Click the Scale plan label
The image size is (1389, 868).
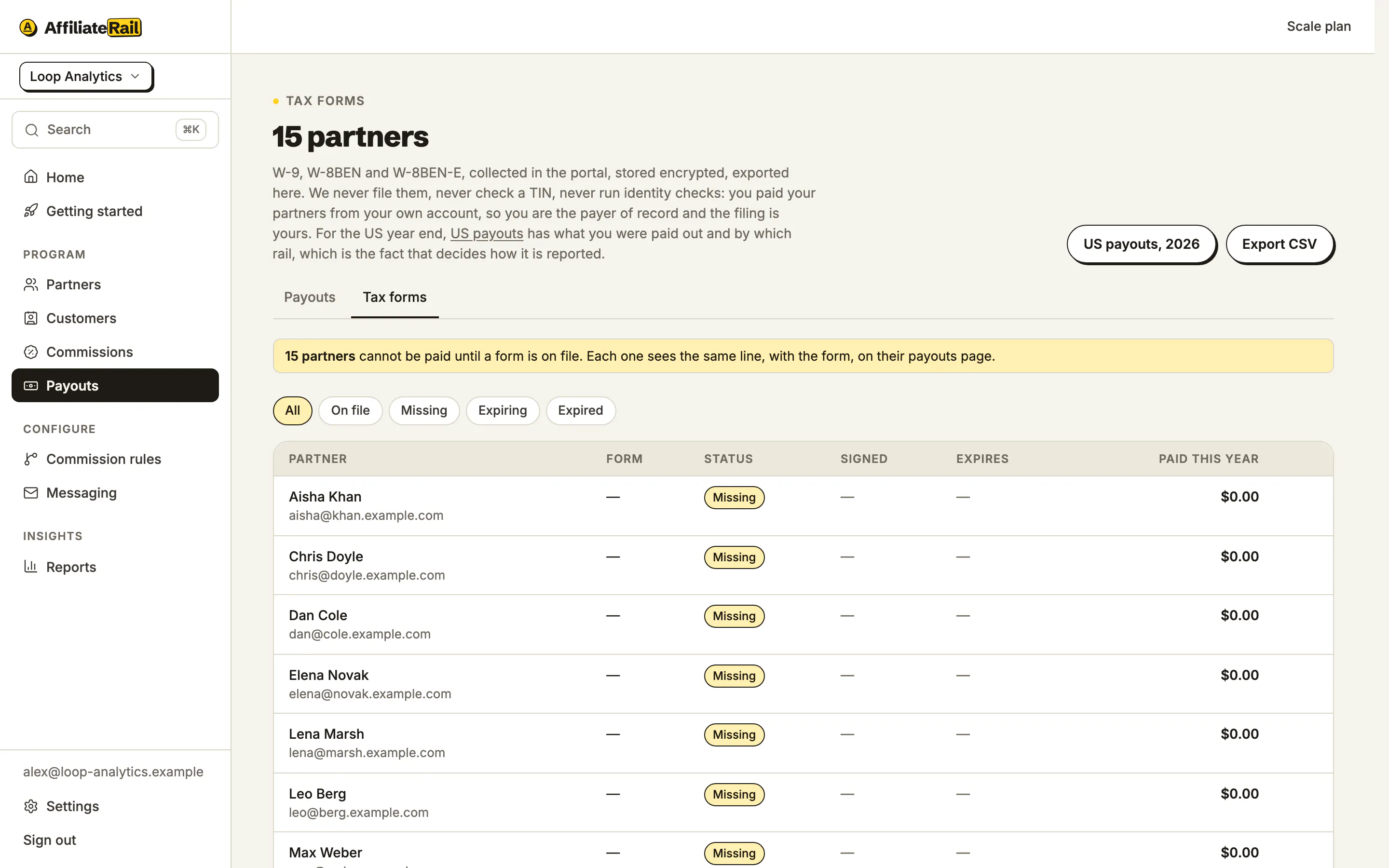[x=1319, y=27]
